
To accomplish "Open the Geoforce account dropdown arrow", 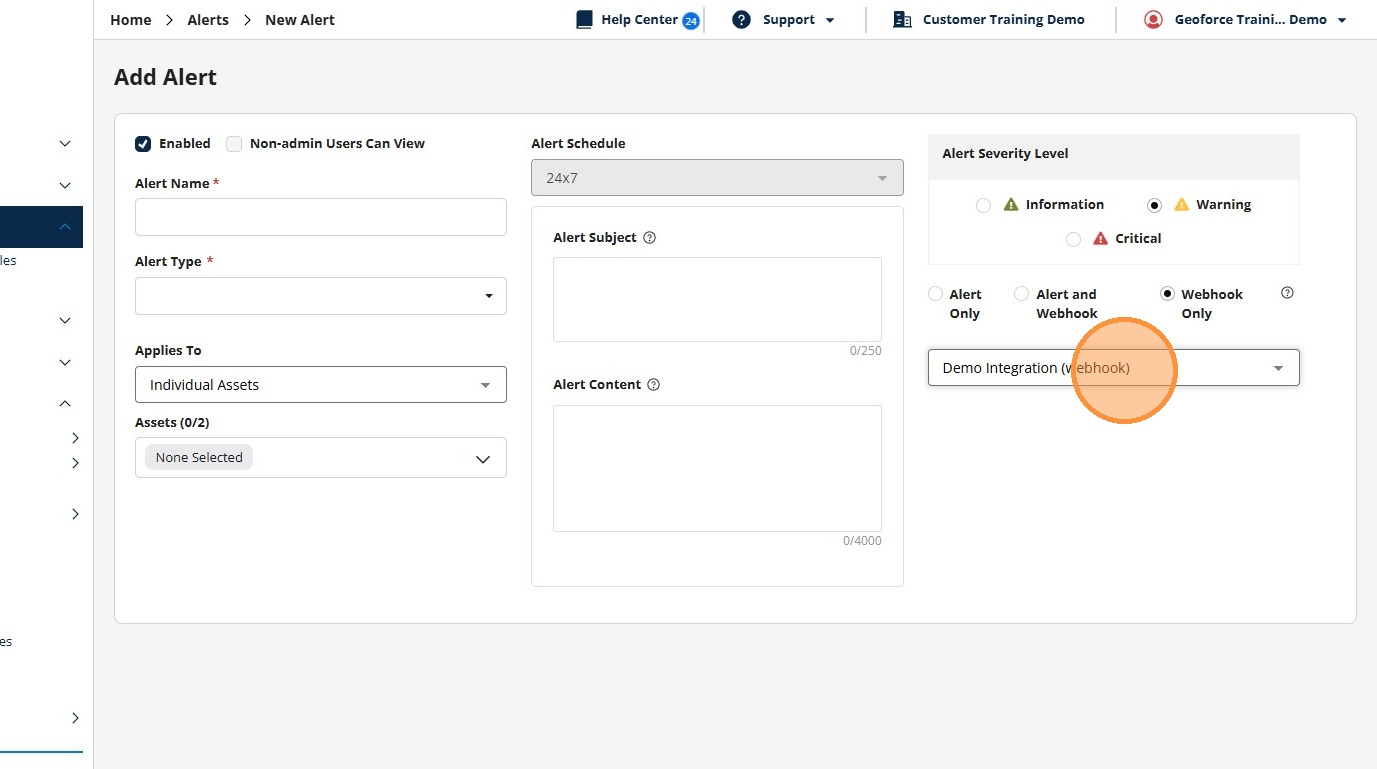I will pos(1342,21).
